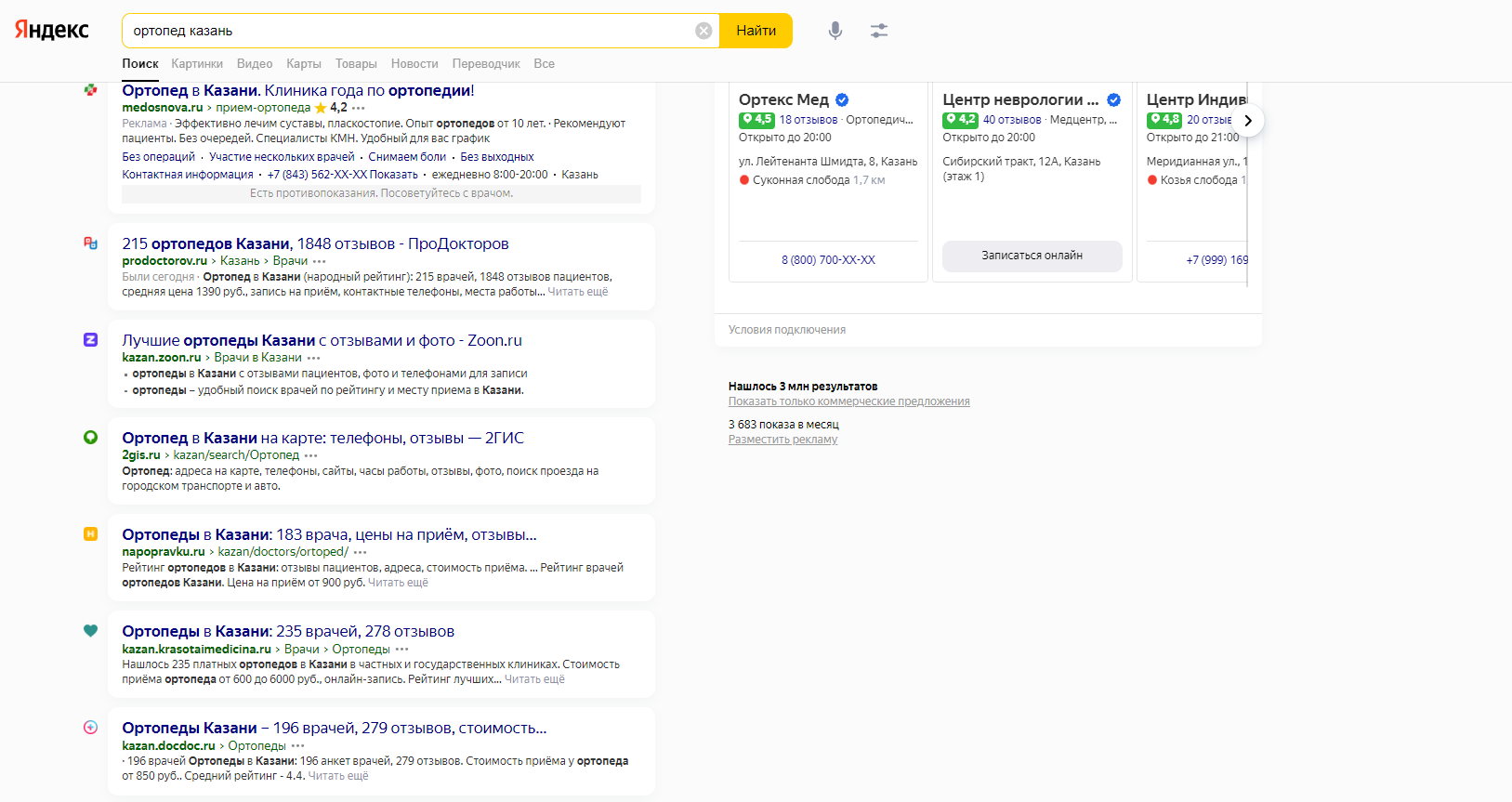
Task: Open the Ортопед в Казани клиника года link
Action: click(298, 90)
